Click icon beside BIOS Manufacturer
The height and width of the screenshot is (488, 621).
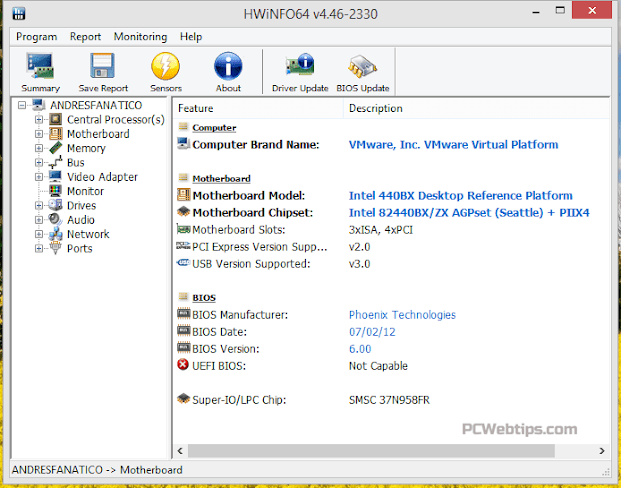pyautogui.click(x=183, y=314)
